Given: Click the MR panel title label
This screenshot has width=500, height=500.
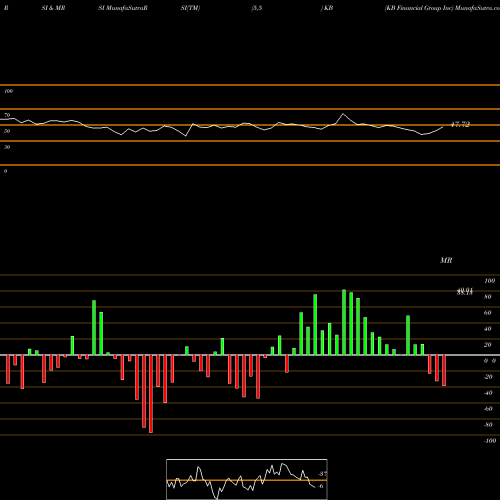Looking at the screenshot, I should point(446,260).
